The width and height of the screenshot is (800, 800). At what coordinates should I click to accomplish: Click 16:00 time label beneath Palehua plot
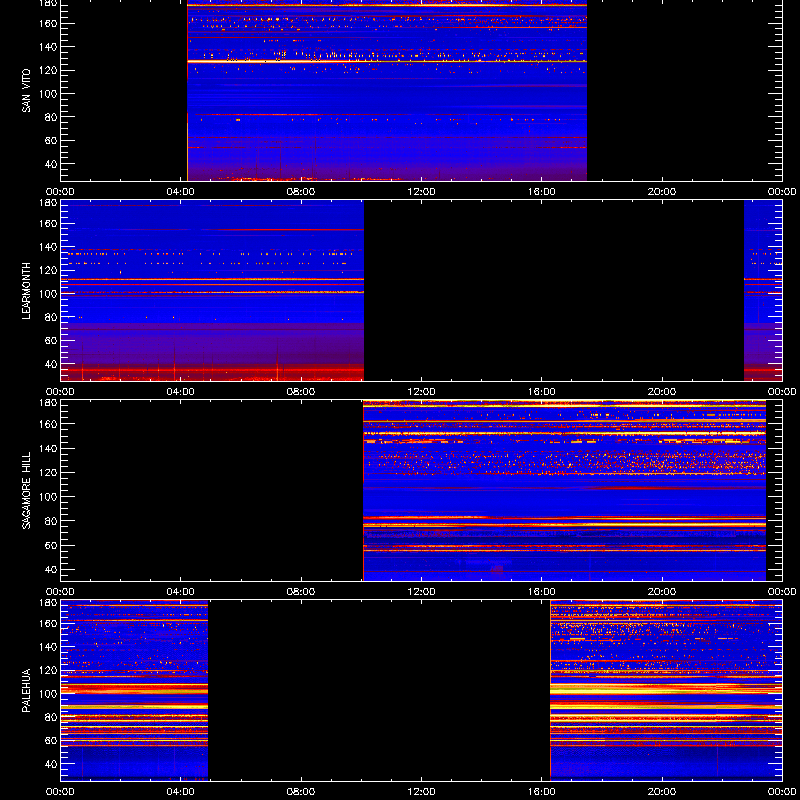(542, 792)
